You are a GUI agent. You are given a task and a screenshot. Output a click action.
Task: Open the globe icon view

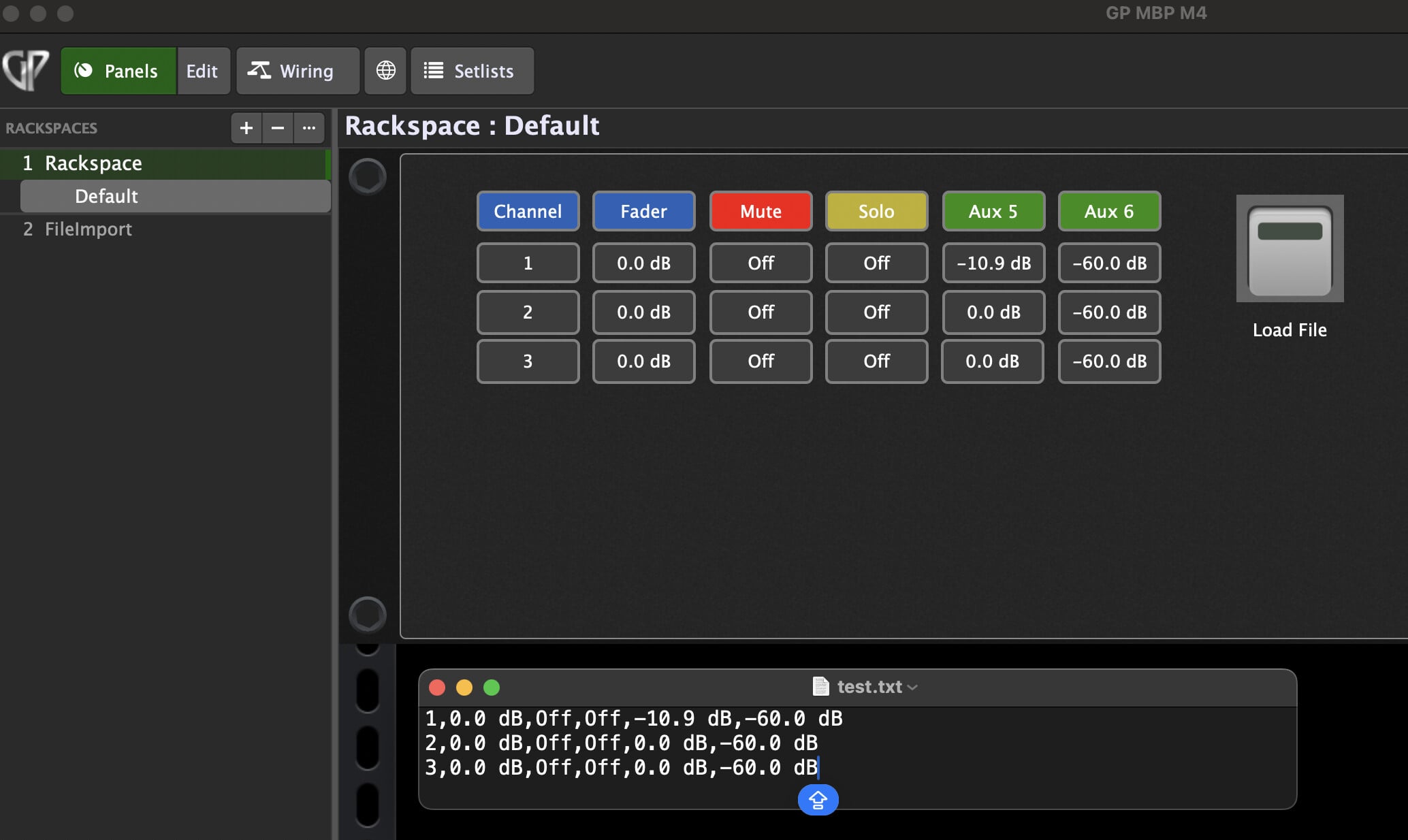385,71
